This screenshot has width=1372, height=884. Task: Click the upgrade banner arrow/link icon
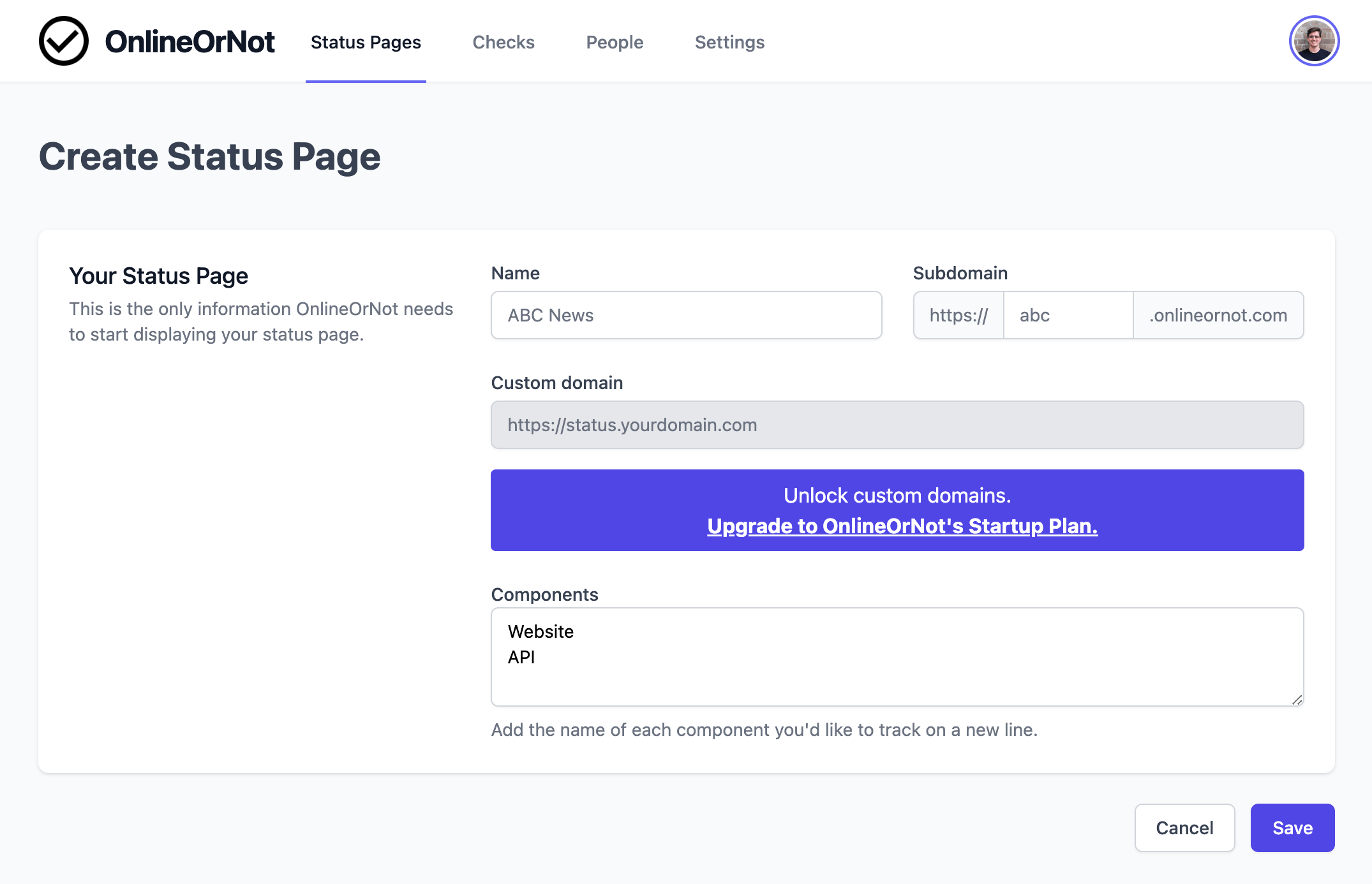[x=897, y=525]
